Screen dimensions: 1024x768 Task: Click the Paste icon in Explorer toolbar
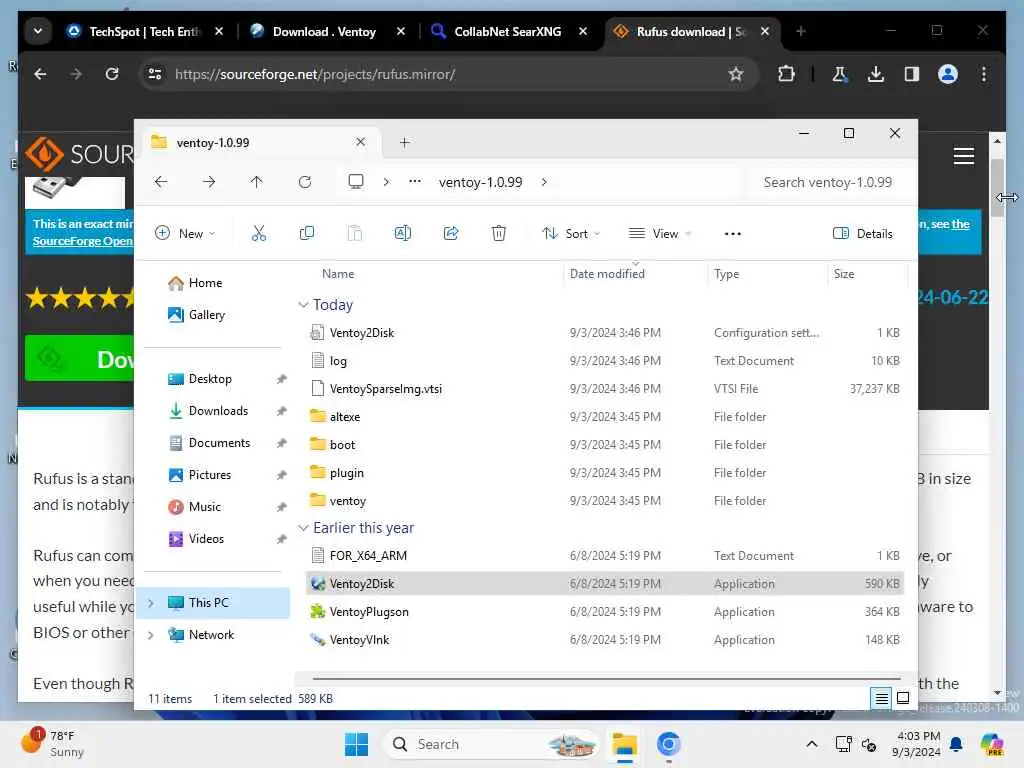coord(355,234)
